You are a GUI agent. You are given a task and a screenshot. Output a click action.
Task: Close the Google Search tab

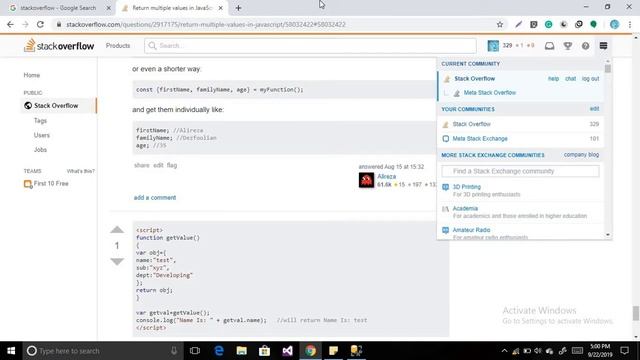(109, 8)
